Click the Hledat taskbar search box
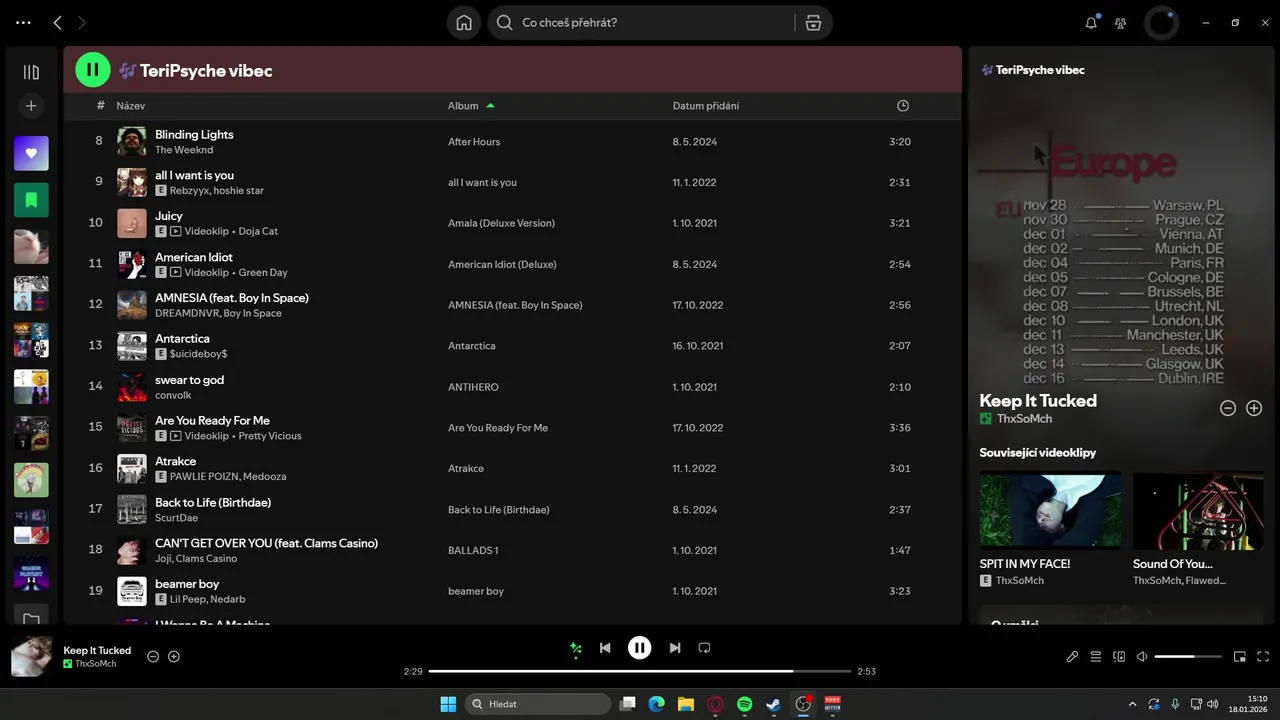 pos(539,704)
